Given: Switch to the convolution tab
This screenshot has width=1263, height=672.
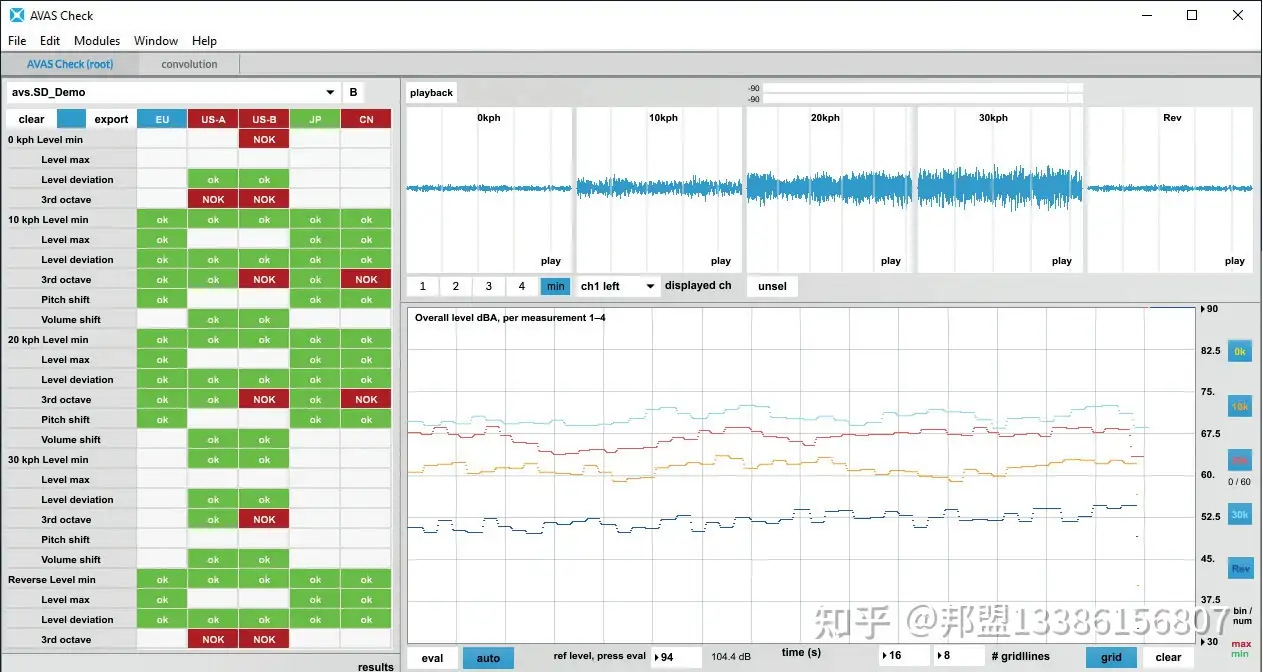Looking at the screenshot, I should (189, 64).
